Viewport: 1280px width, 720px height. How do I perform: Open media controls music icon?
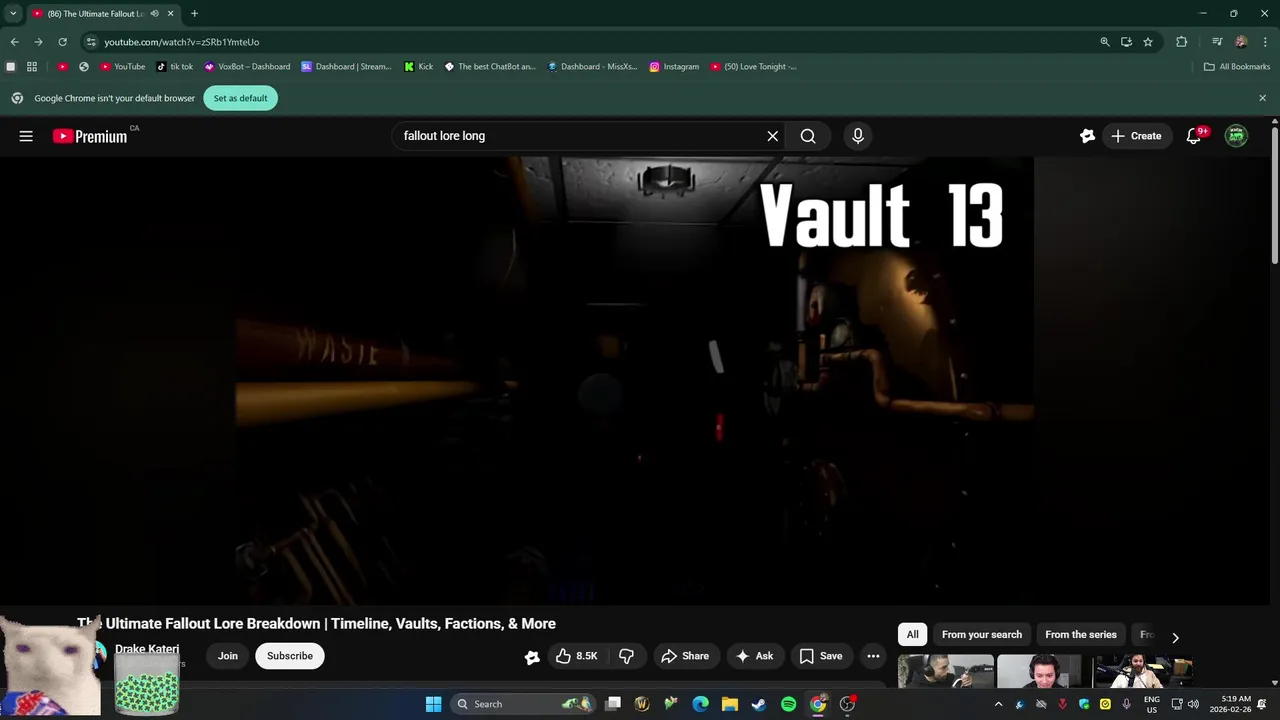click(1217, 42)
